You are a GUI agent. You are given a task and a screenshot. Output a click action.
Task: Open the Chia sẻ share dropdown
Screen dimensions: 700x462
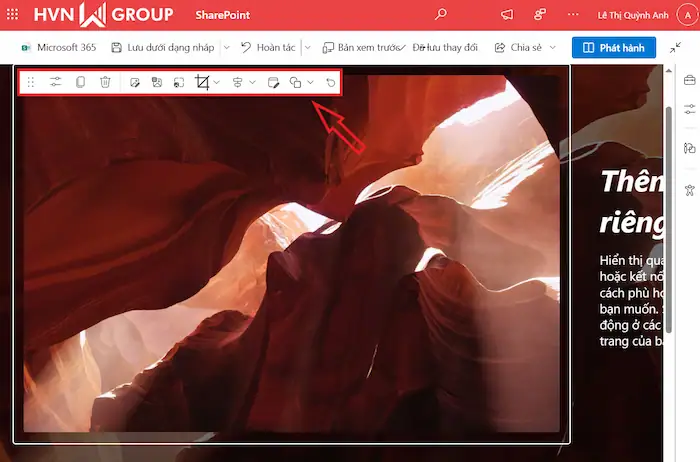526,47
